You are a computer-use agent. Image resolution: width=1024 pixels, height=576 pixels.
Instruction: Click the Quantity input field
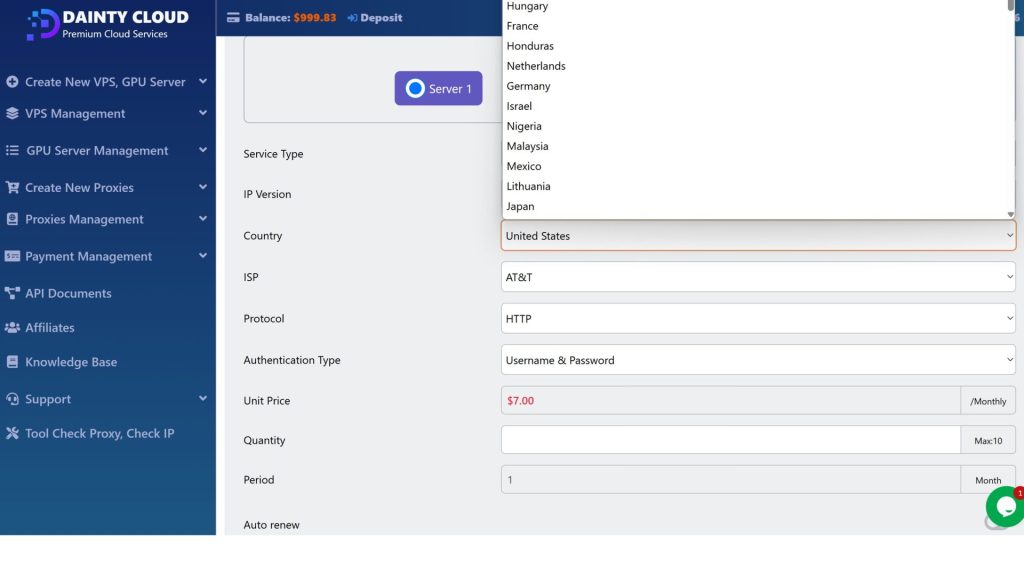click(x=730, y=440)
